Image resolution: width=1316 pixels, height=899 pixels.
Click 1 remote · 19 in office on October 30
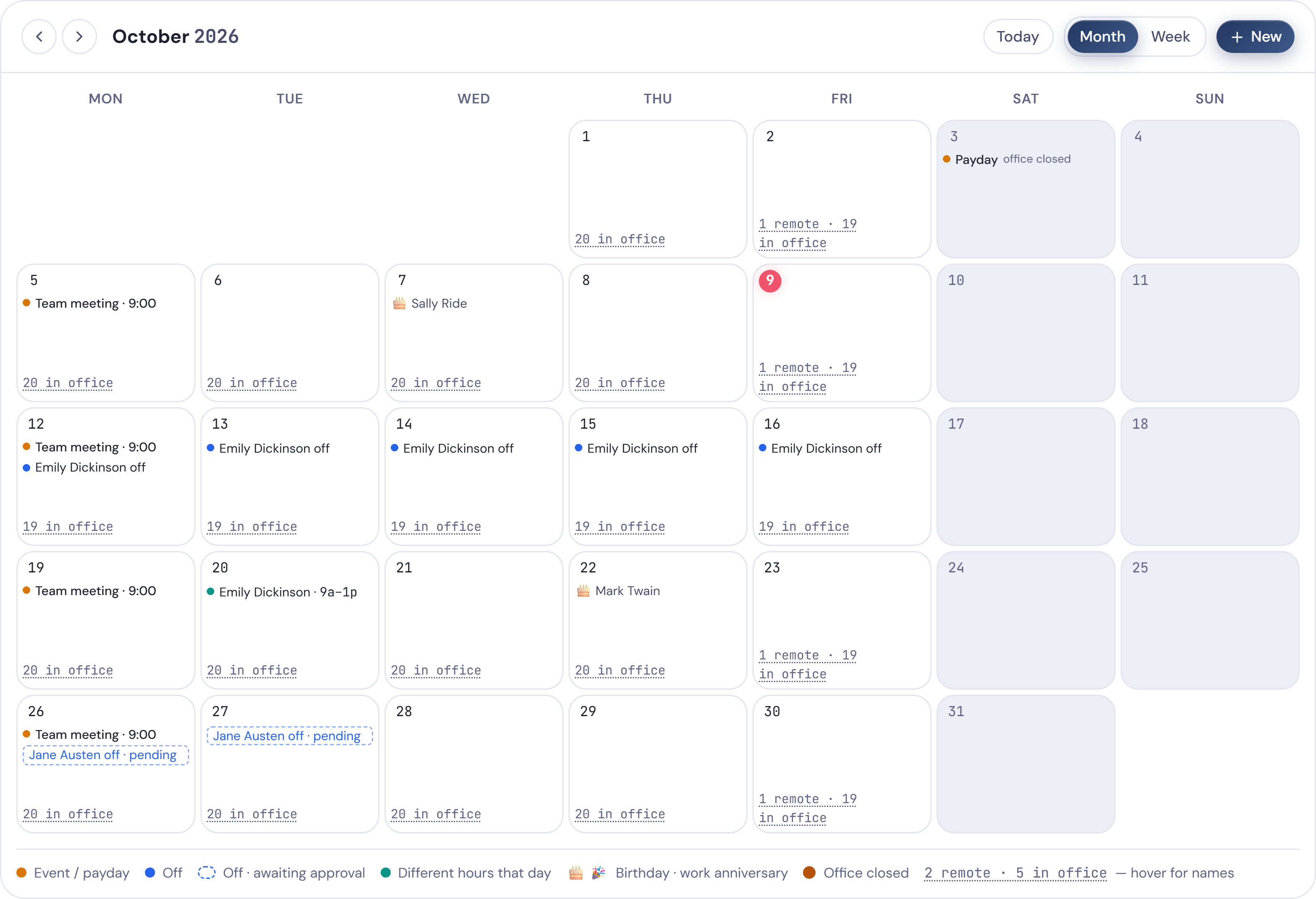(x=808, y=809)
